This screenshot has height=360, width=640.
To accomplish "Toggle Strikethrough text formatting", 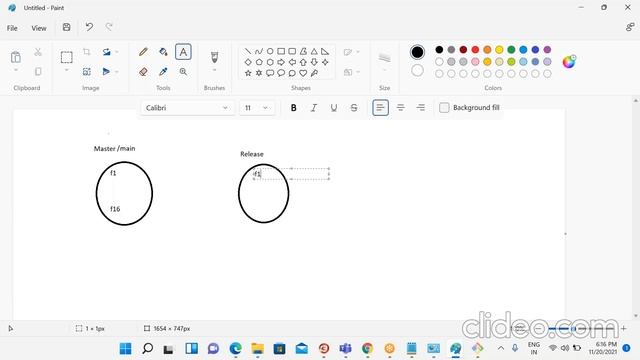I will (x=354, y=108).
